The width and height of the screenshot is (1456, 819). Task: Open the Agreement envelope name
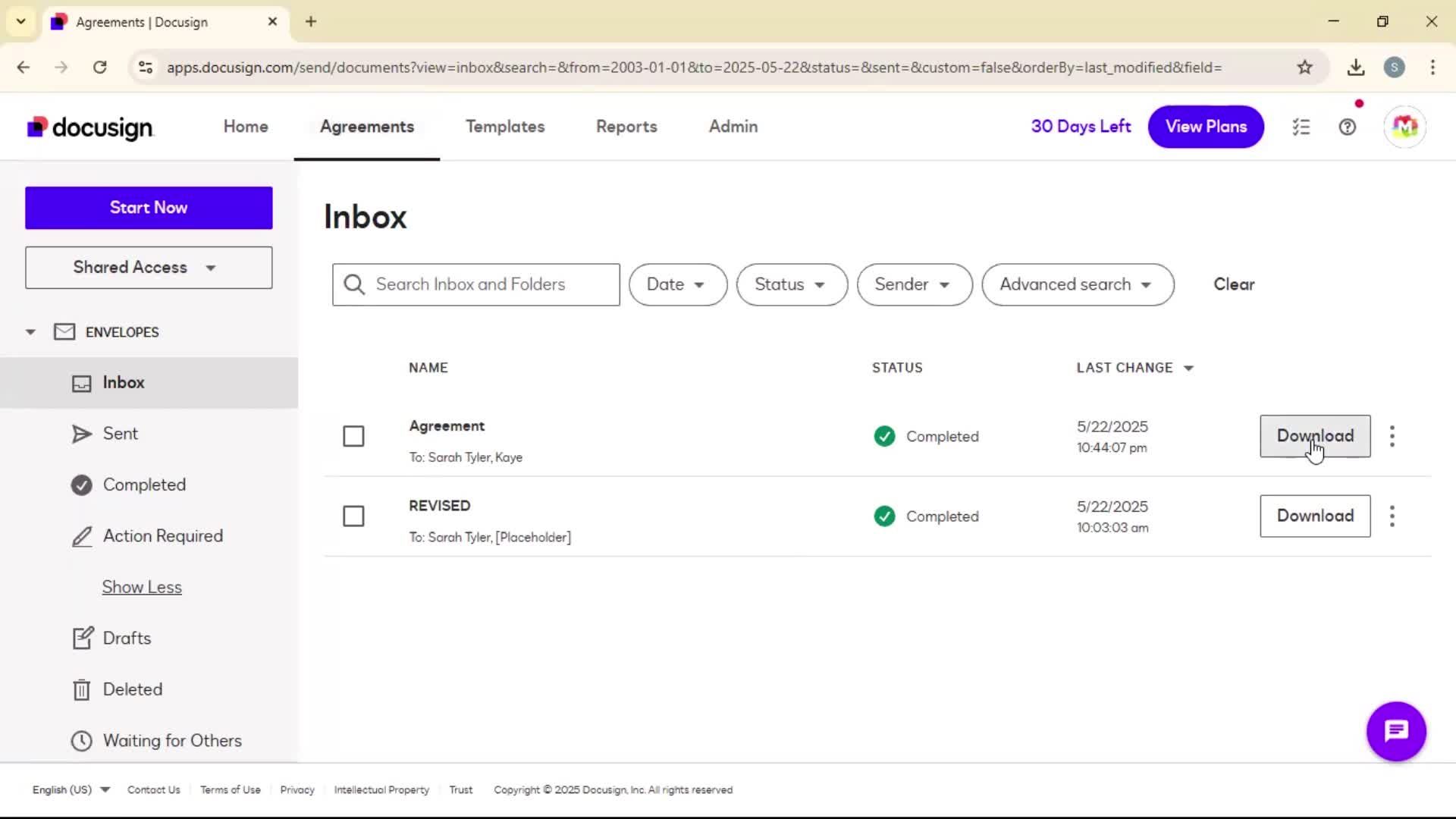pyautogui.click(x=447, y=426)
